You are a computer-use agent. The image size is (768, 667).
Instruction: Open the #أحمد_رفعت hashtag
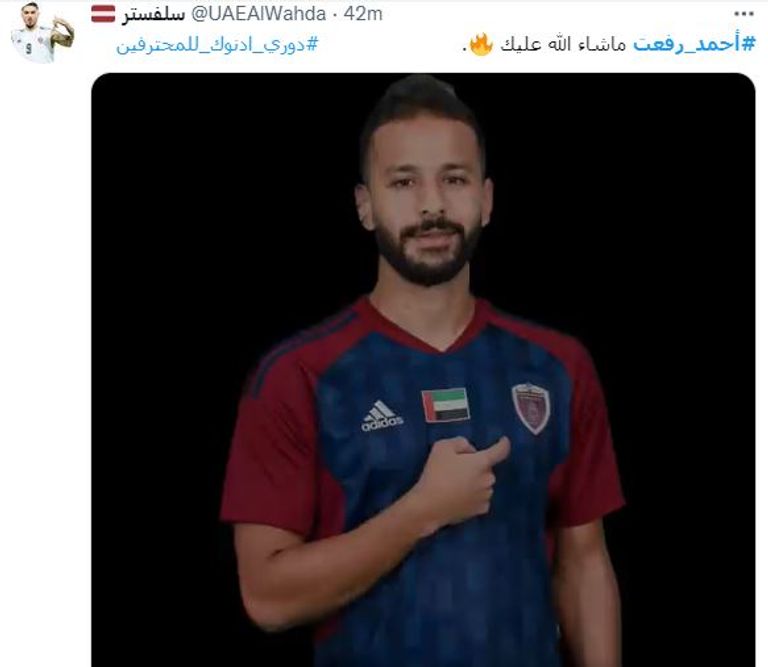(x=694, y=45)
